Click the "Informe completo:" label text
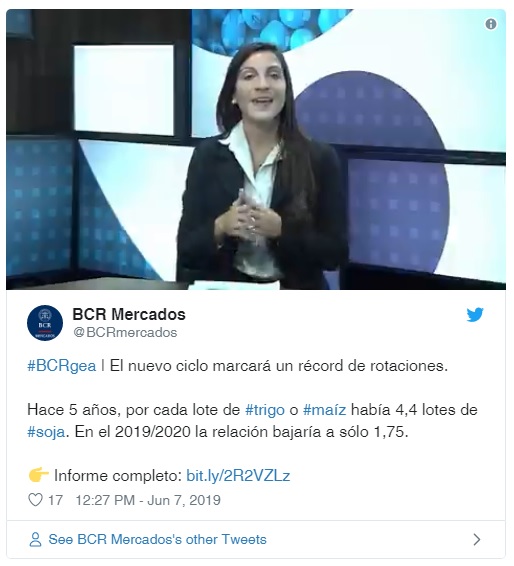Screen dimensions: 514x566 coord(118,476)
